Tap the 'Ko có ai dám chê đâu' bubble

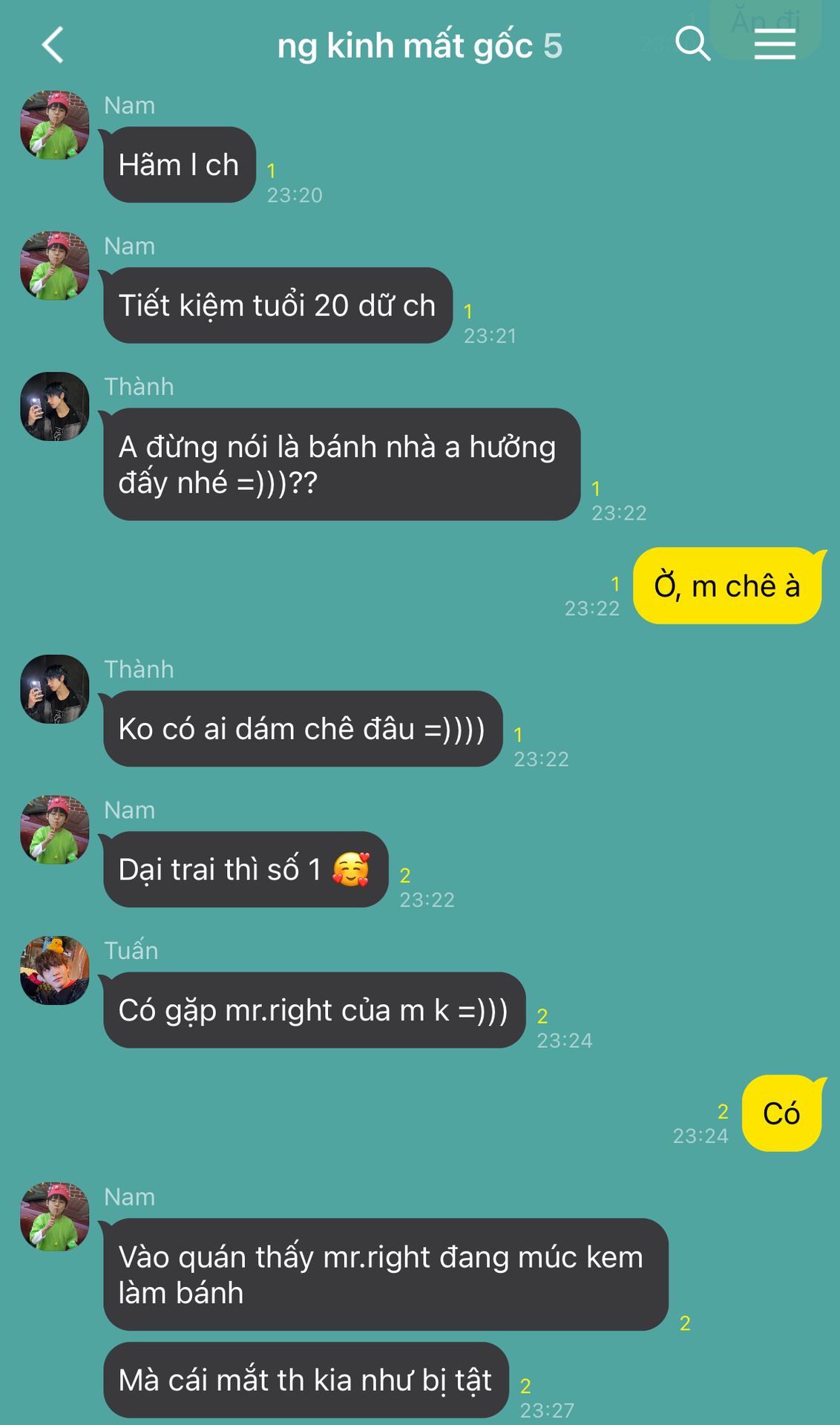303,729
